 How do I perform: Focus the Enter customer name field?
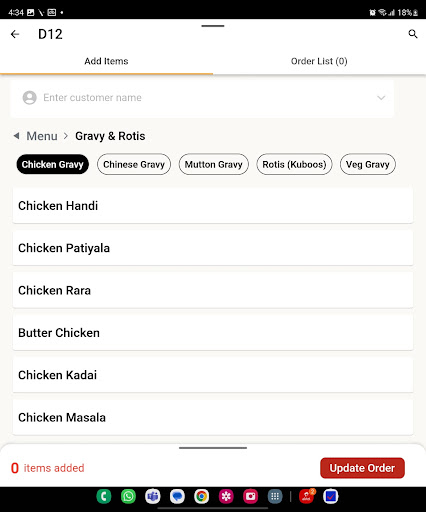click(202, 98)
